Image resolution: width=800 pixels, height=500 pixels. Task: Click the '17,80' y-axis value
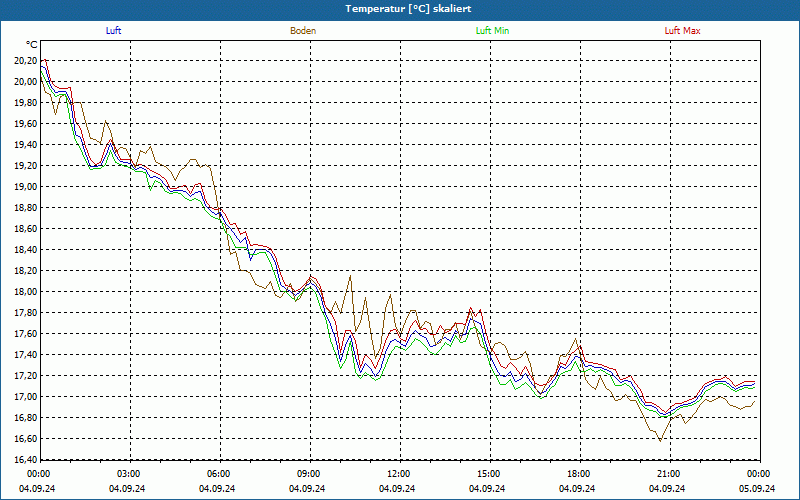coord(26,313)
